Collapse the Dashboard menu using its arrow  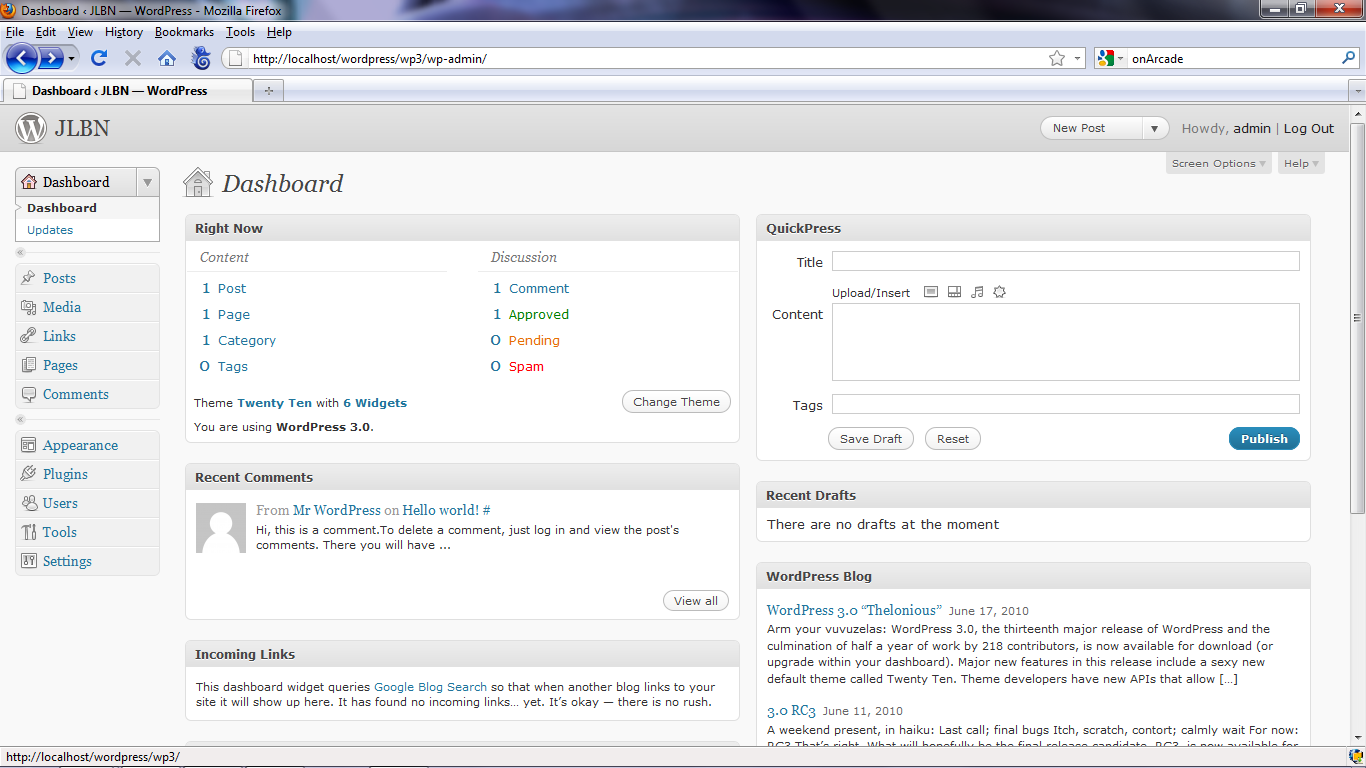tap(147, 182)
